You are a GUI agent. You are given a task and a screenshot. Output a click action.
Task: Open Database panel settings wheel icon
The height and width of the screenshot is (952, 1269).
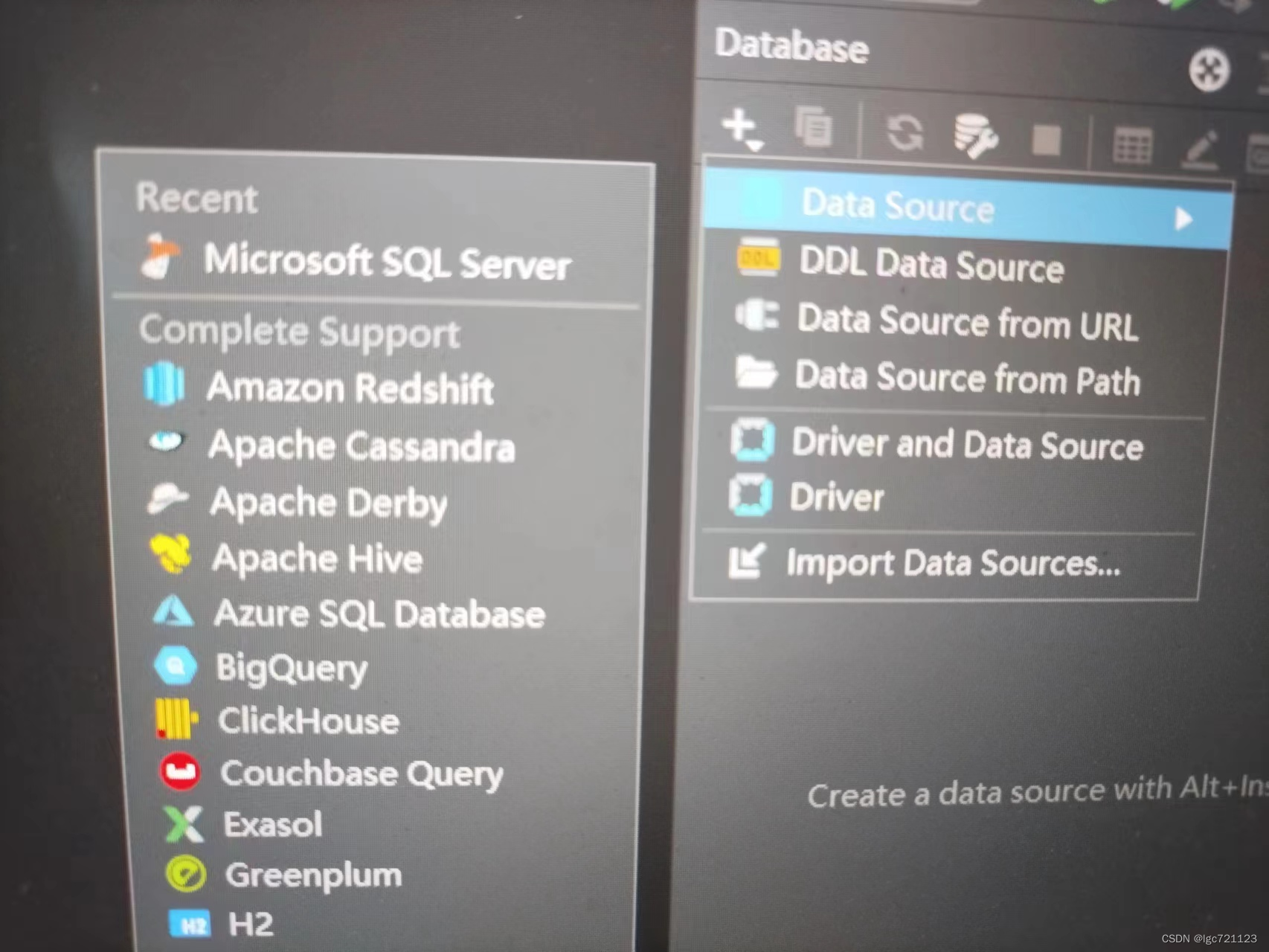tap(1209, 70)
